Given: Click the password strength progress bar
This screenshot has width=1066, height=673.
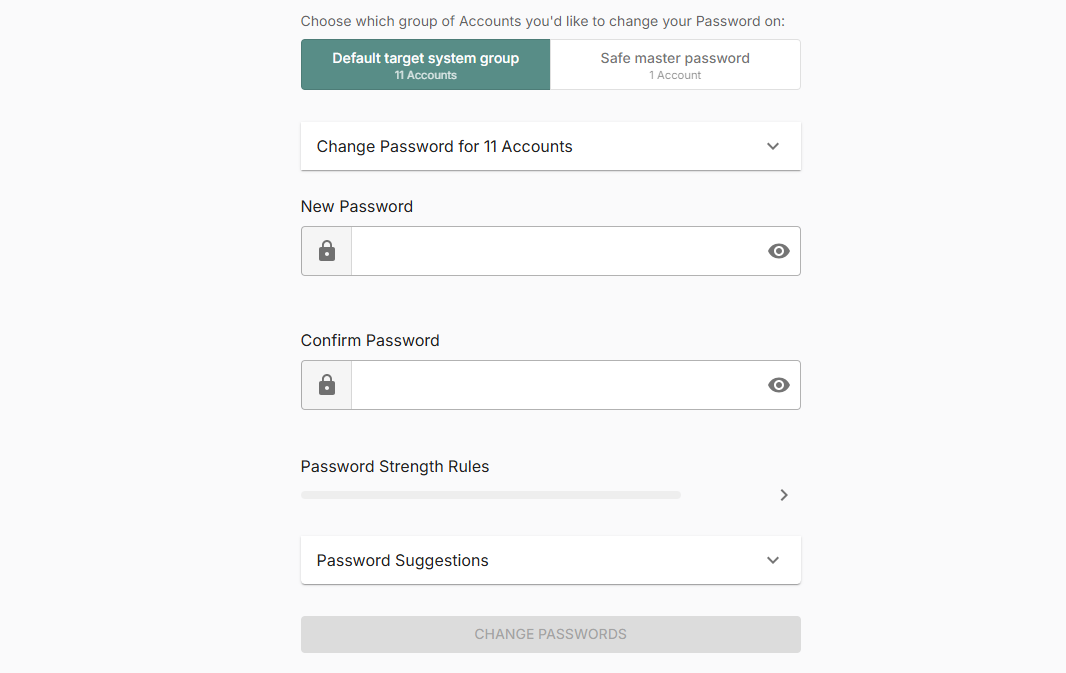Looking at the screenshot, I should [490, 494].
